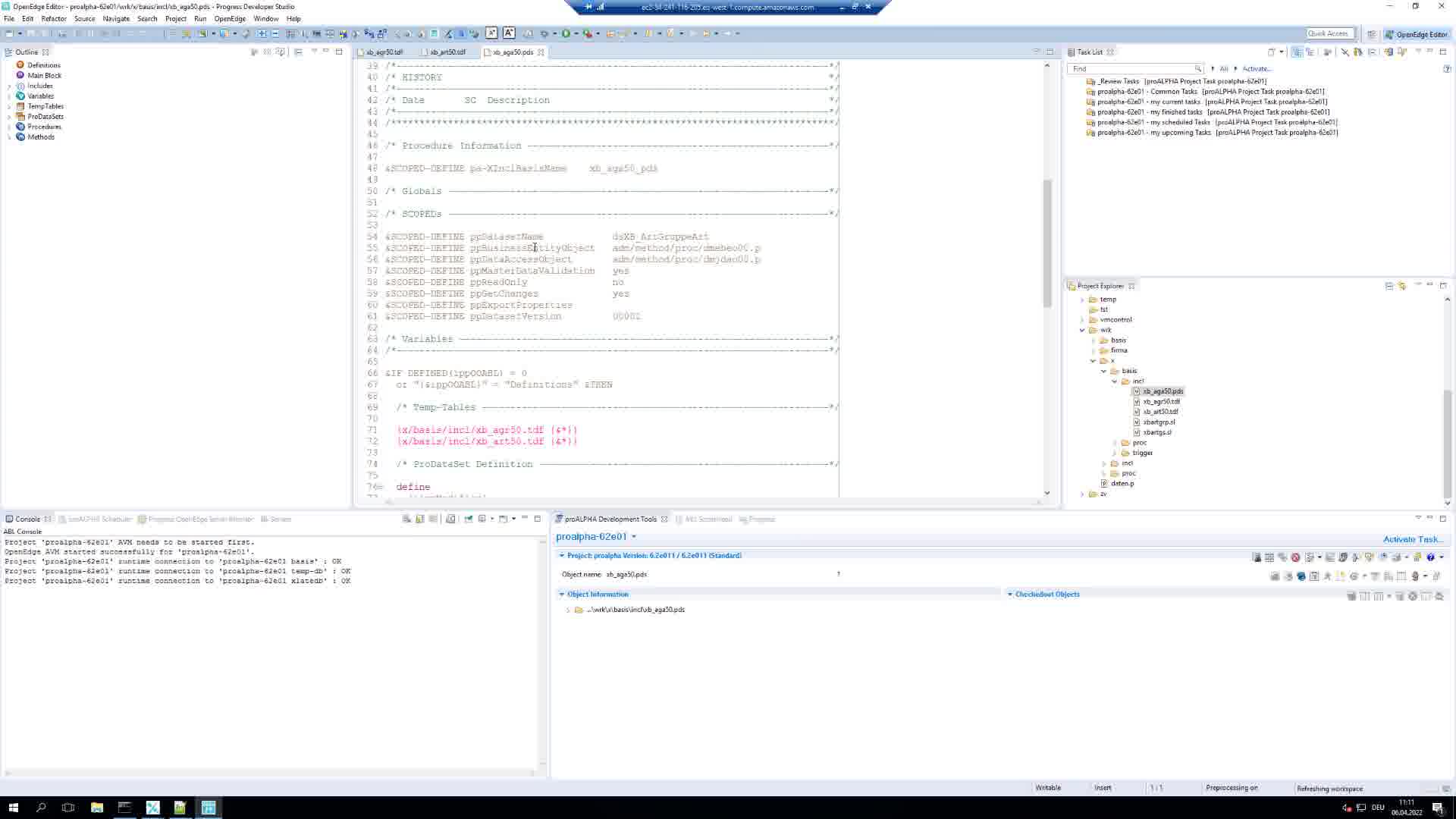Collapse the Object Information section
Image resolution: width=1456 pixels, height=819 pixels.
(562, 595)
